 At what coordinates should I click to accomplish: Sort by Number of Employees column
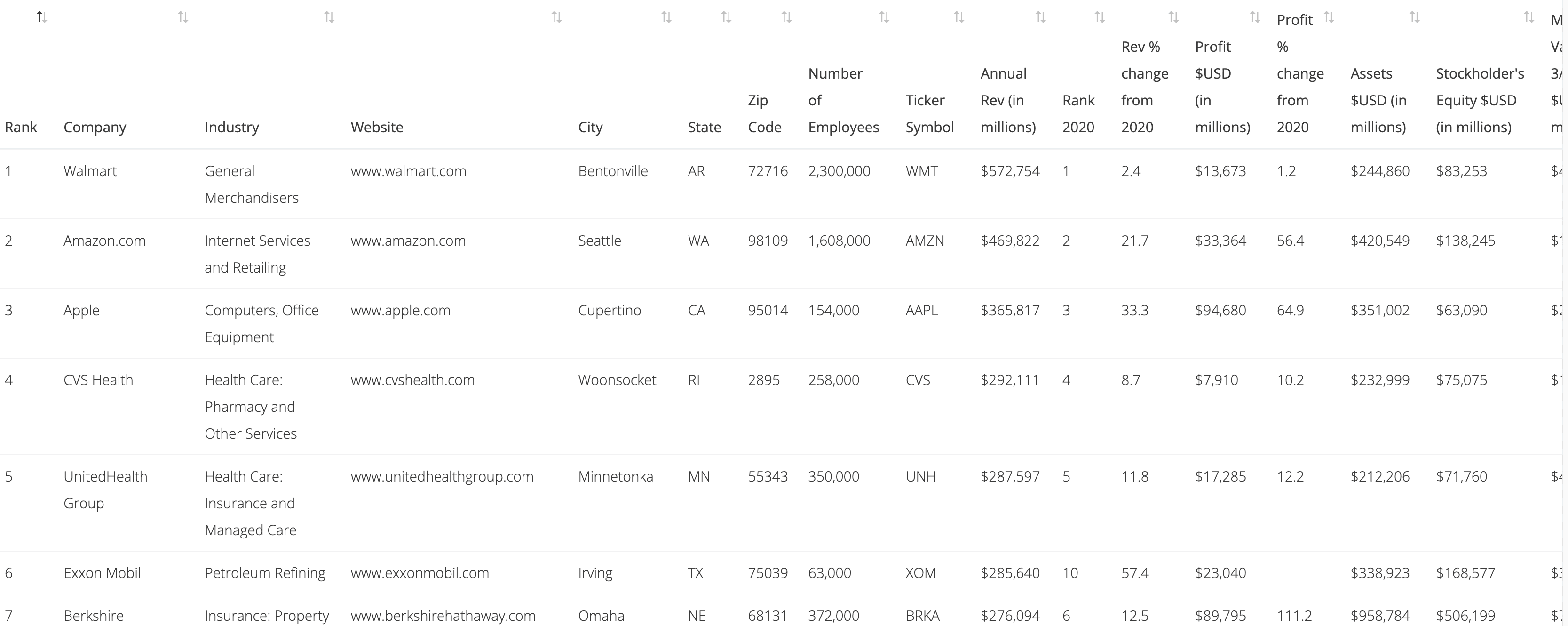tap(885, 17)
